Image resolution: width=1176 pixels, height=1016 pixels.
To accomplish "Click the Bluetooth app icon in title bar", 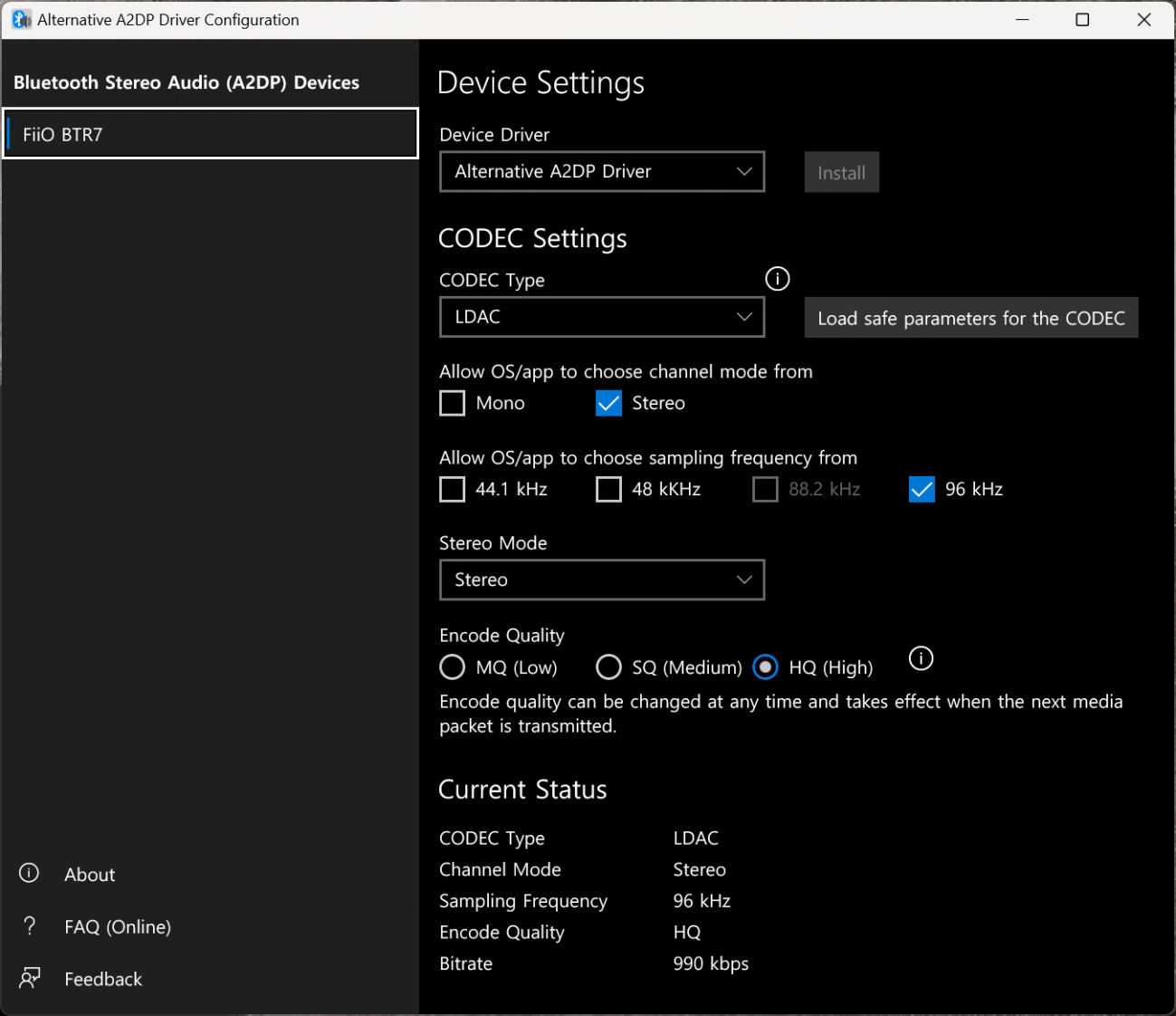I will 21,19.
